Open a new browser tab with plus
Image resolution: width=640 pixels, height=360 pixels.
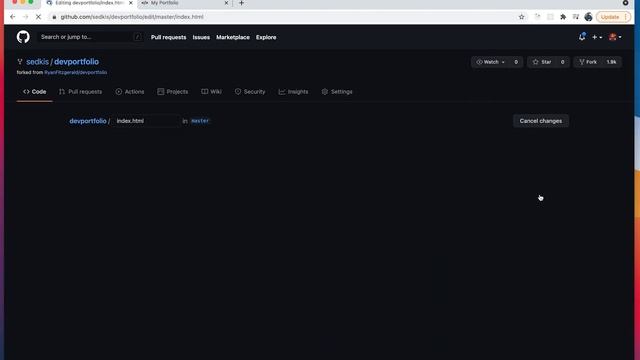(241, 3)
